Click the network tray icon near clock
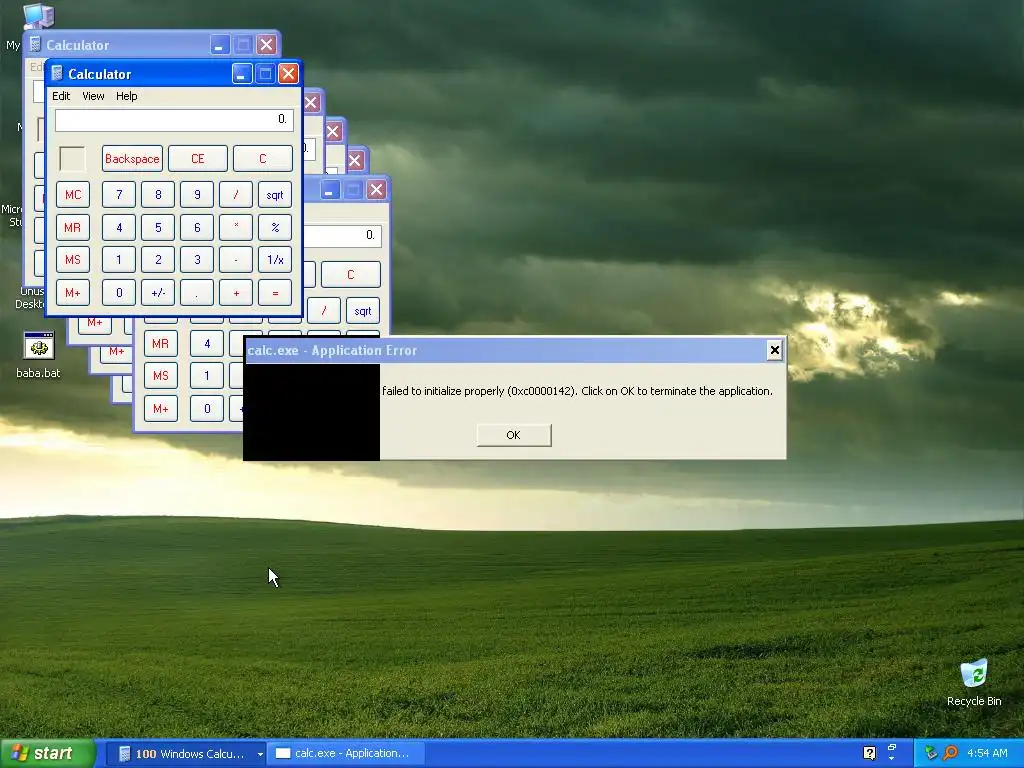The height and width of the screenshot is (768, 1024). click(931, 753)
